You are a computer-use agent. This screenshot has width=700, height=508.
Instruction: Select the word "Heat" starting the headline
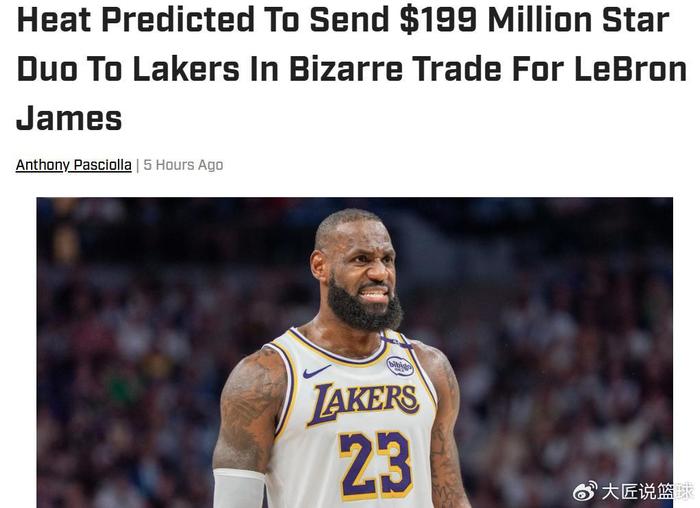coord(54,20)
